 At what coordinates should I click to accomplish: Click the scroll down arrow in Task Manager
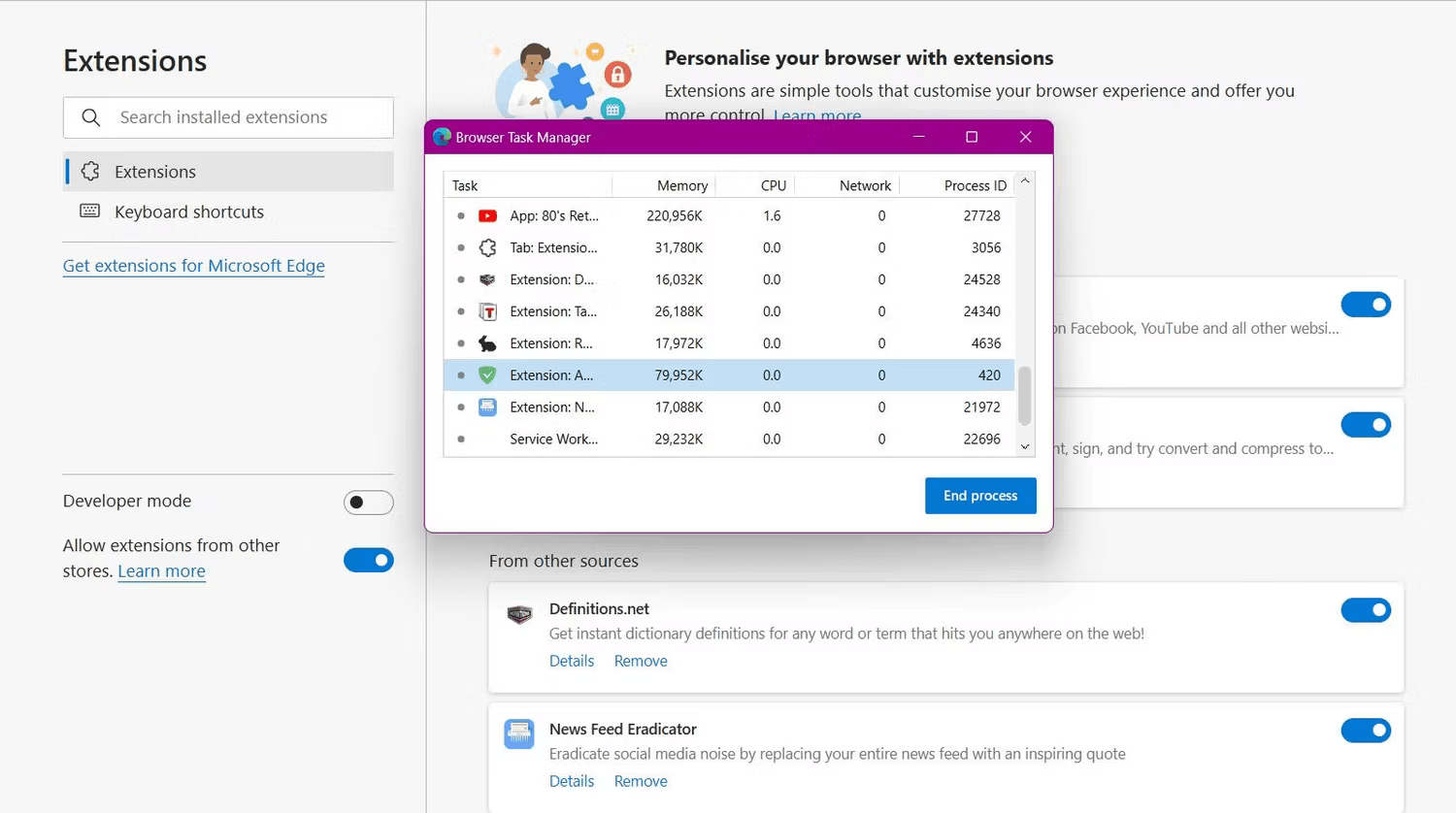pyautogui.click(x=1025, y=447)
